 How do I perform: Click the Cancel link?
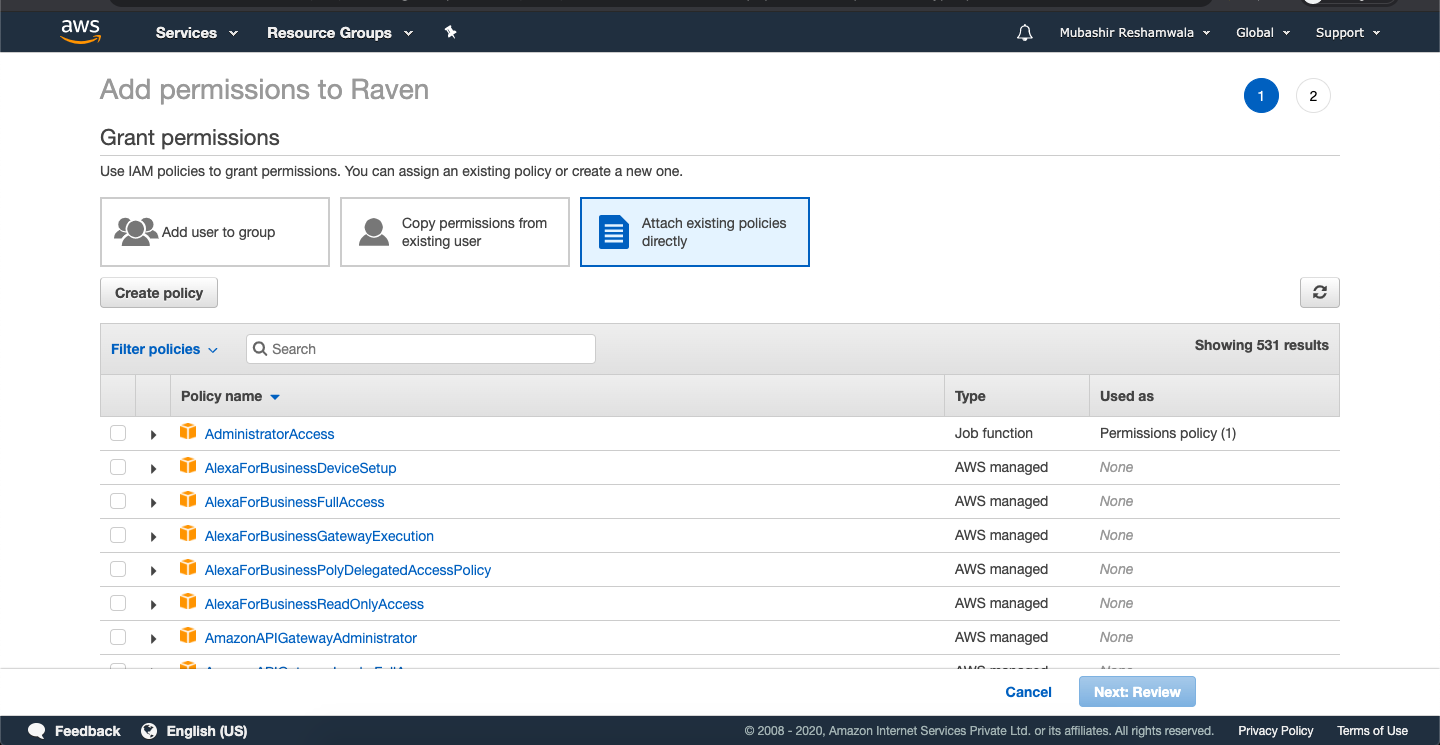tap(1028, 692)
